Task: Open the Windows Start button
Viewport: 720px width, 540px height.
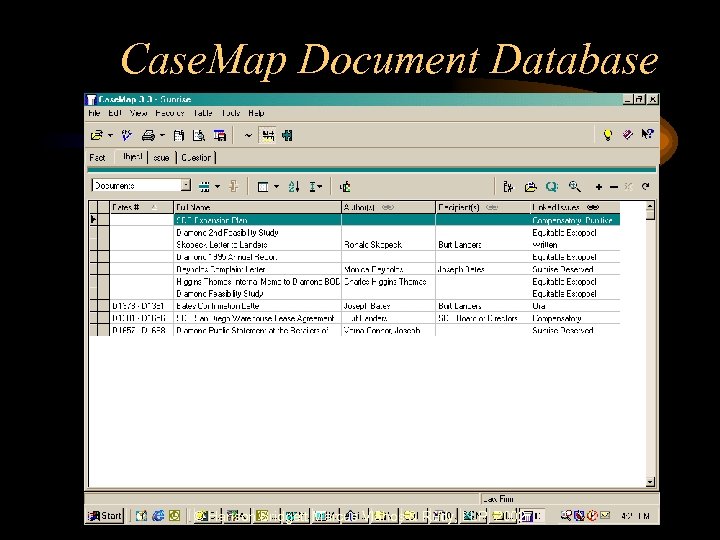Action: coord(105,516)
